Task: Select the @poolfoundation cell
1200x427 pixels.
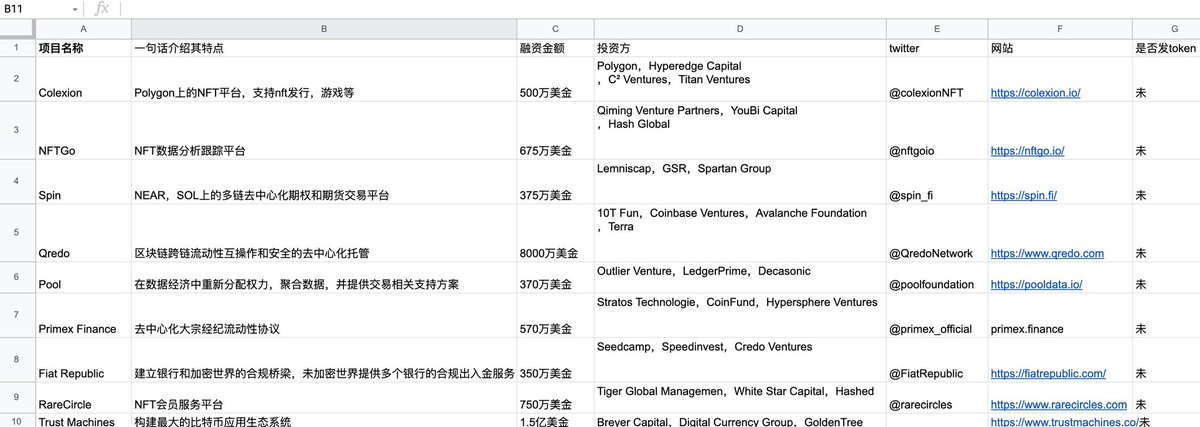Action: 936,277
